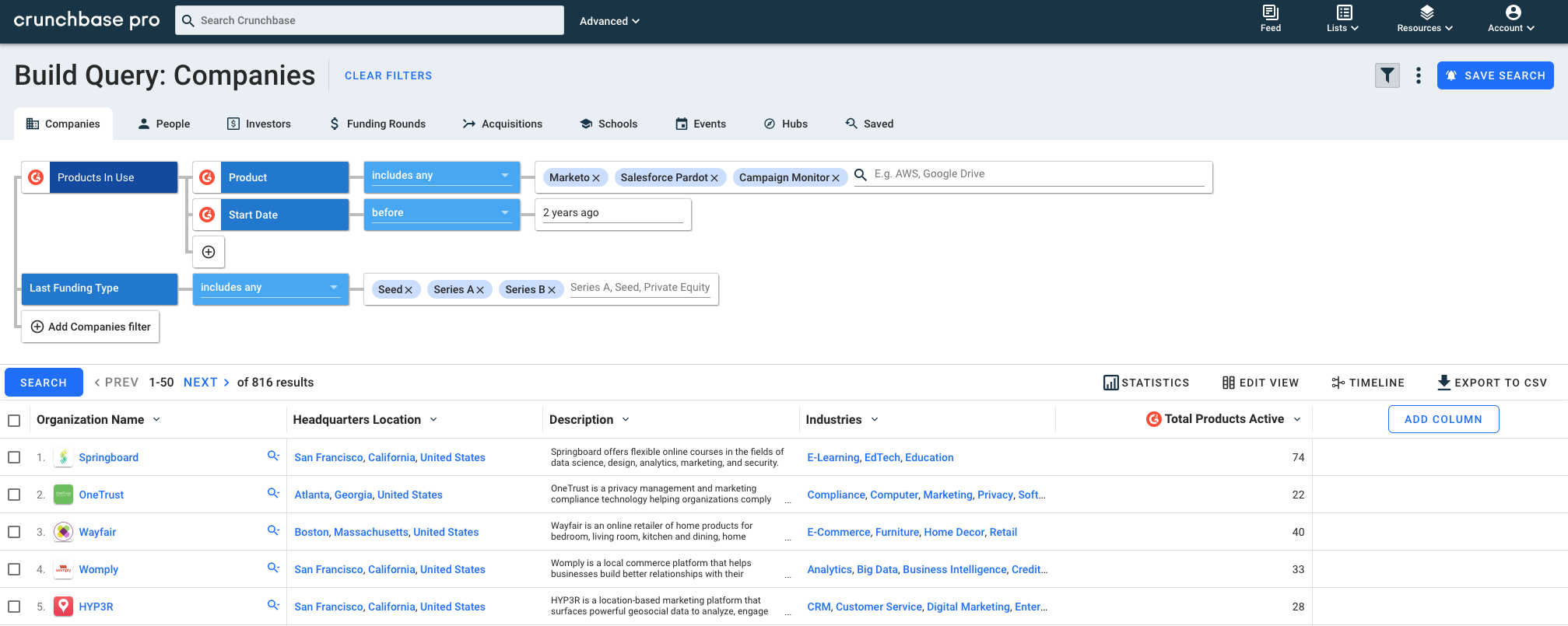Click the '2 years ago' date field
1568x626 pixels.
[x=612, y=213]
